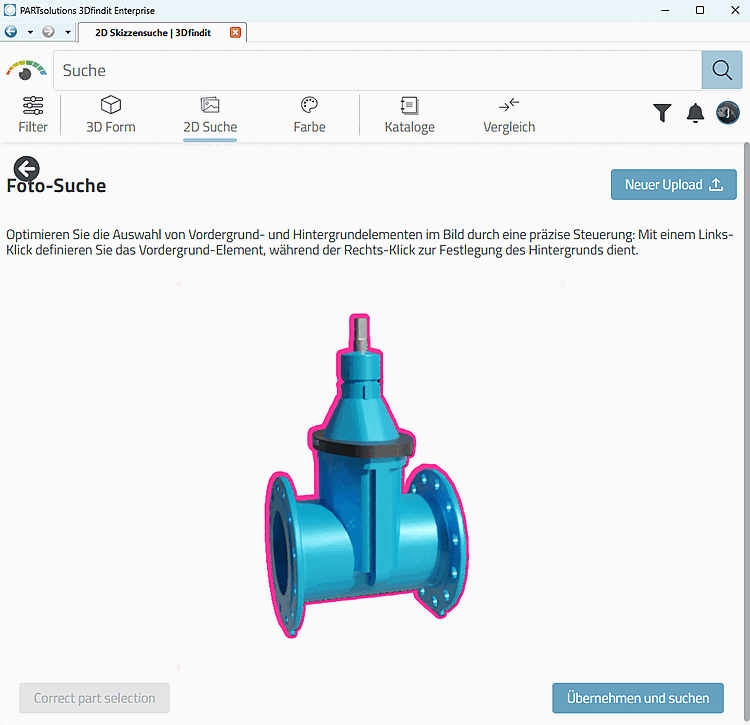Click the 3Dfindit gauge logo
The image size is (750, 725).
pyautogui.click(x=26, y=70)
